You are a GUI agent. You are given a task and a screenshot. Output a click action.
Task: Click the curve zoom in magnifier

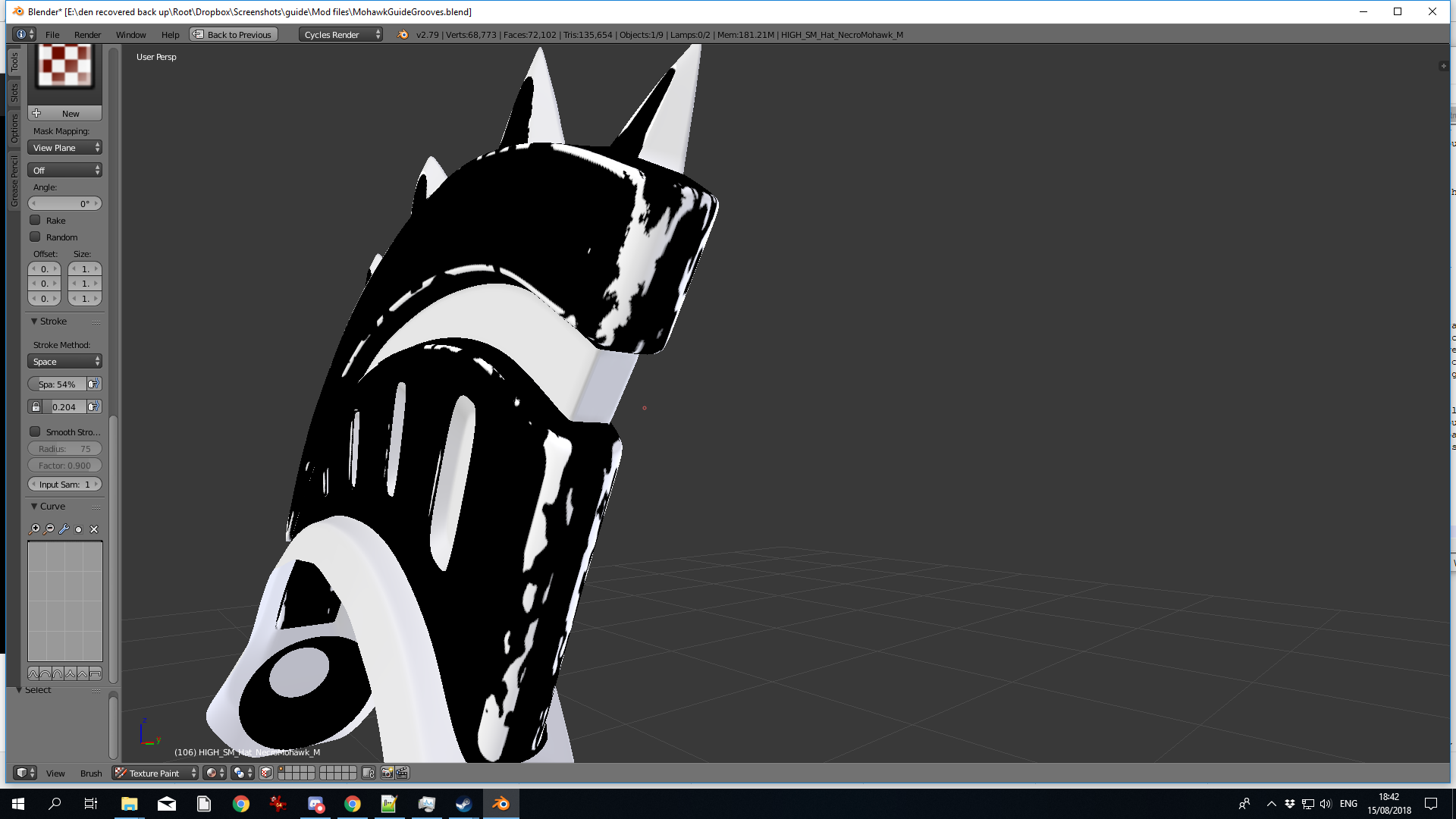[x=34, y=529]
